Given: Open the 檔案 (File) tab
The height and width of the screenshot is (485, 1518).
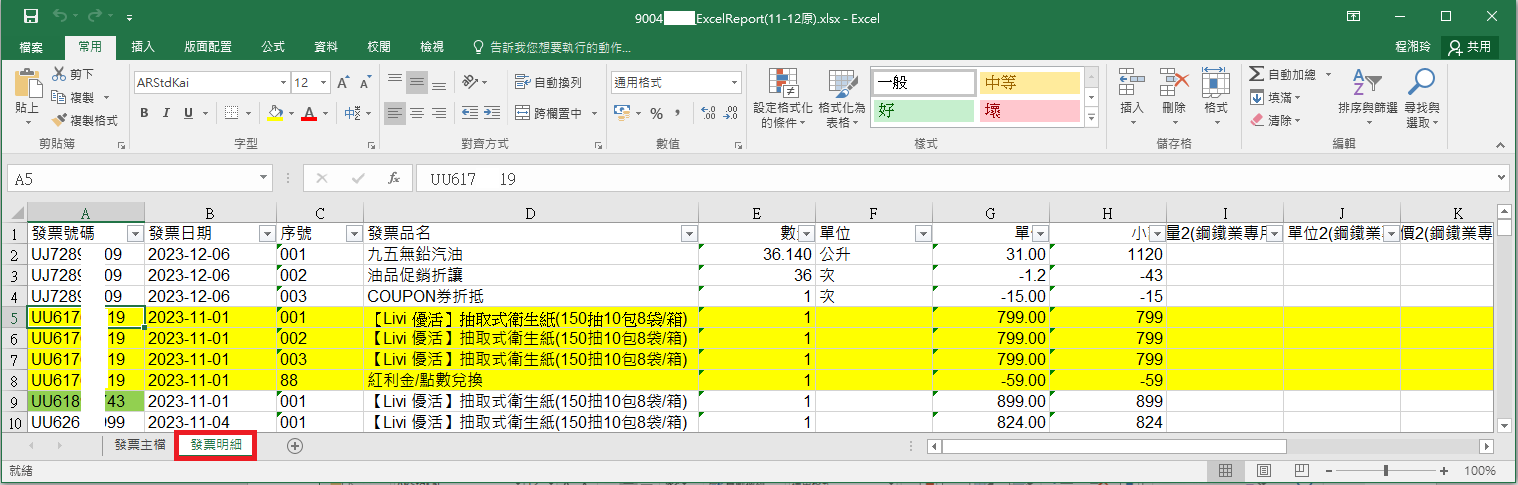Looking at the screenshot, I should [30, 47].
